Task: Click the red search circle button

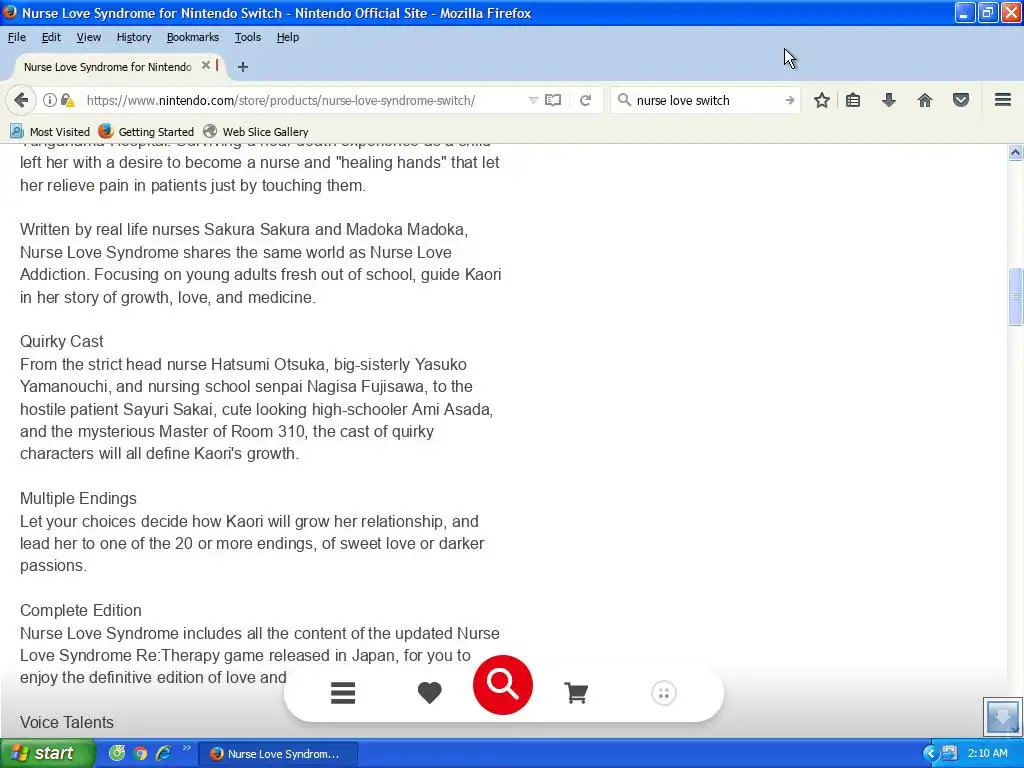Action: [x=503, y=684]
